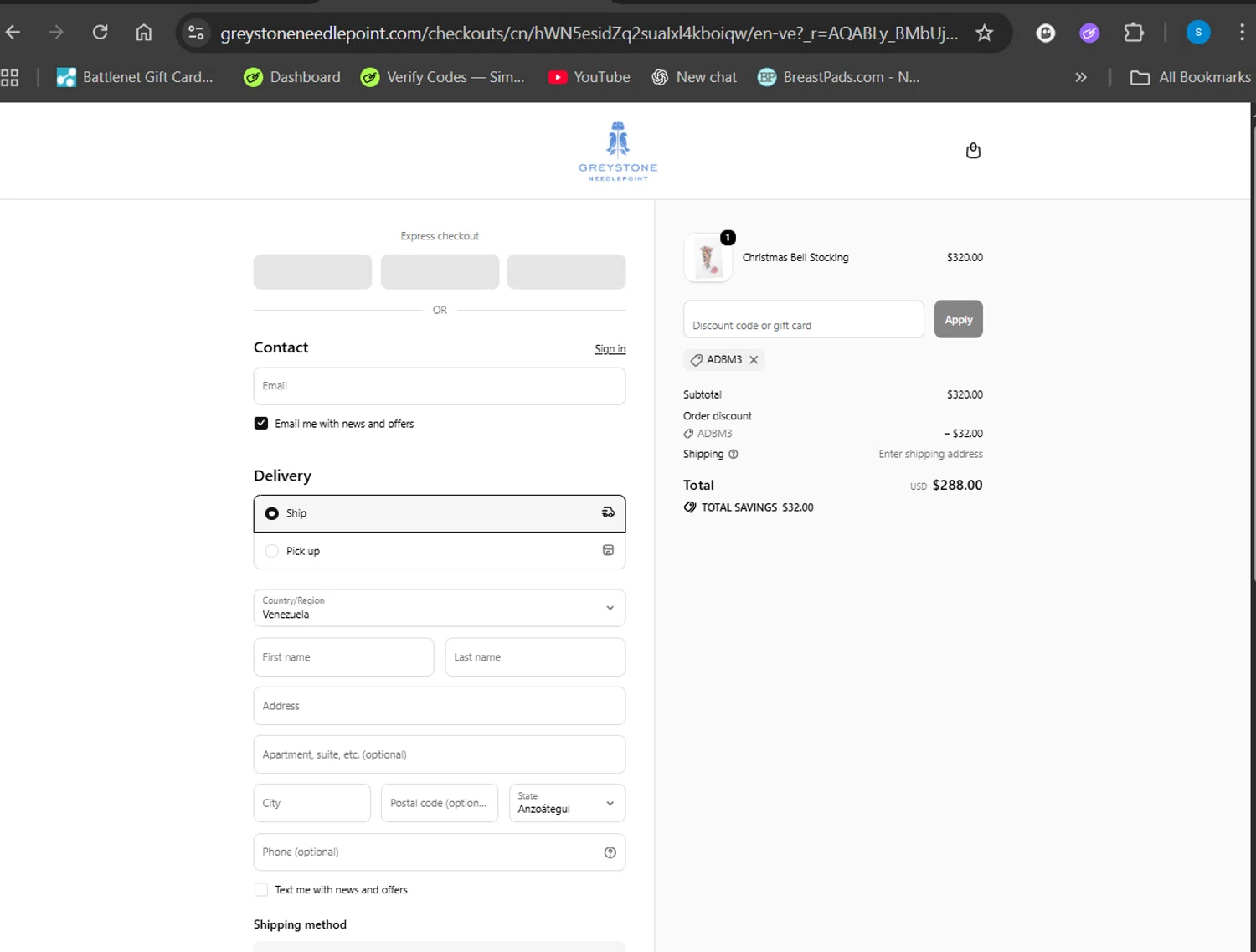Viewport: 1256px width, 952px height.
Task: Click the phone field help icon
Action: point(610,852)
